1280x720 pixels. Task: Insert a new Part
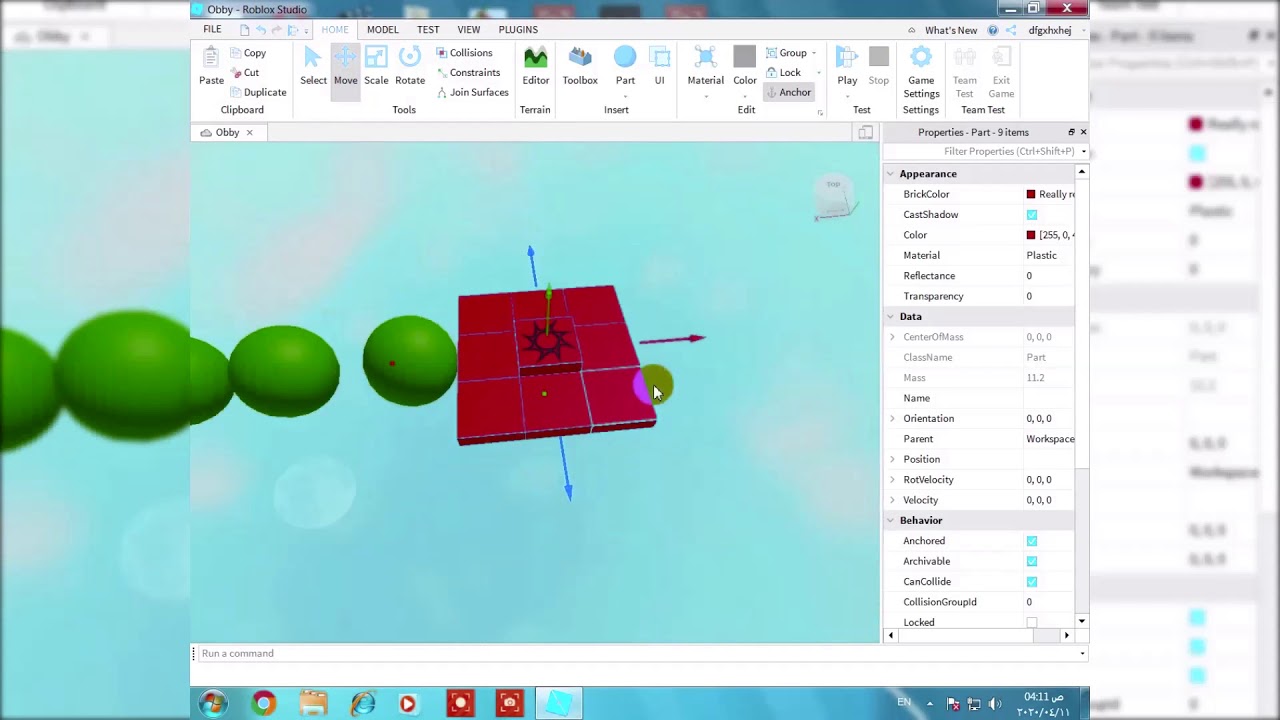(625, 66)
